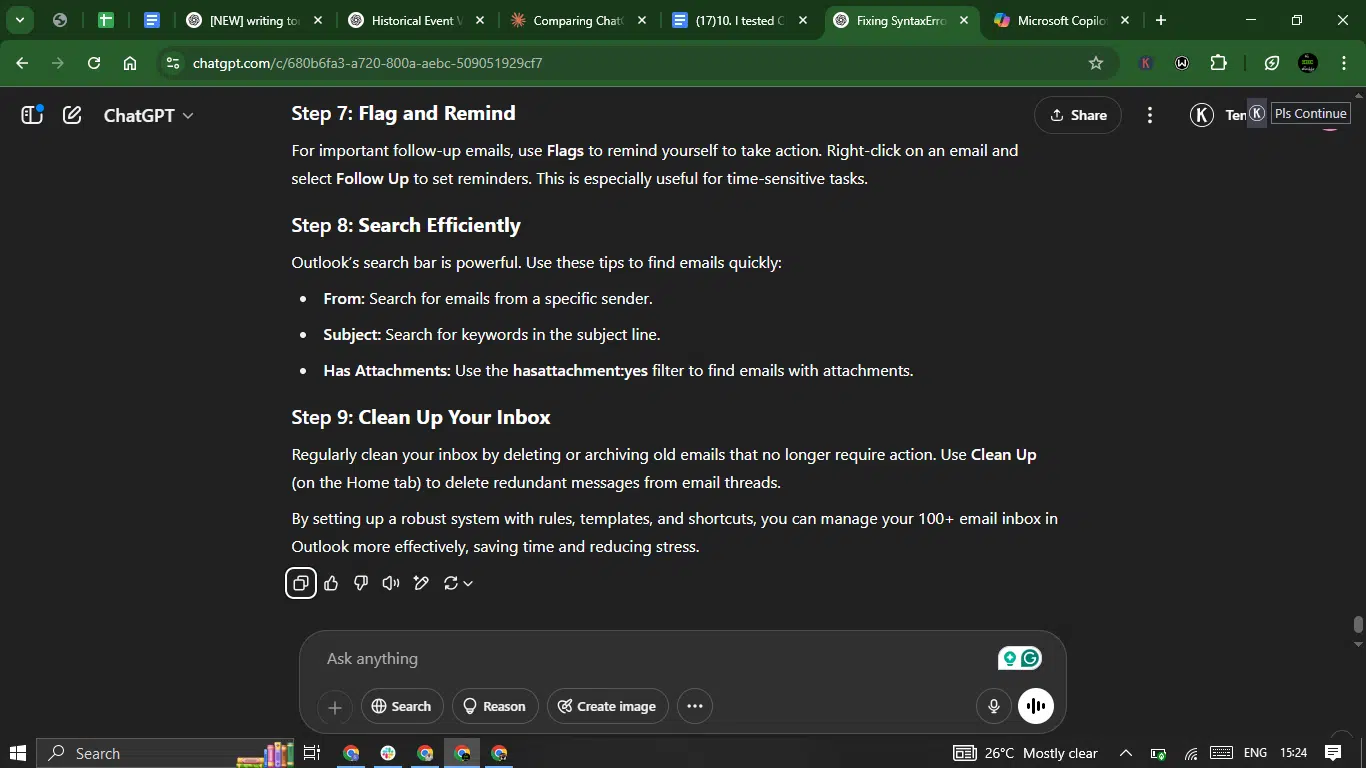Image resolution: width=1366 pixels, height=768 pixels.
Task: Switch to the Microsoft Copilot tab
Action: click(1064, 20)
